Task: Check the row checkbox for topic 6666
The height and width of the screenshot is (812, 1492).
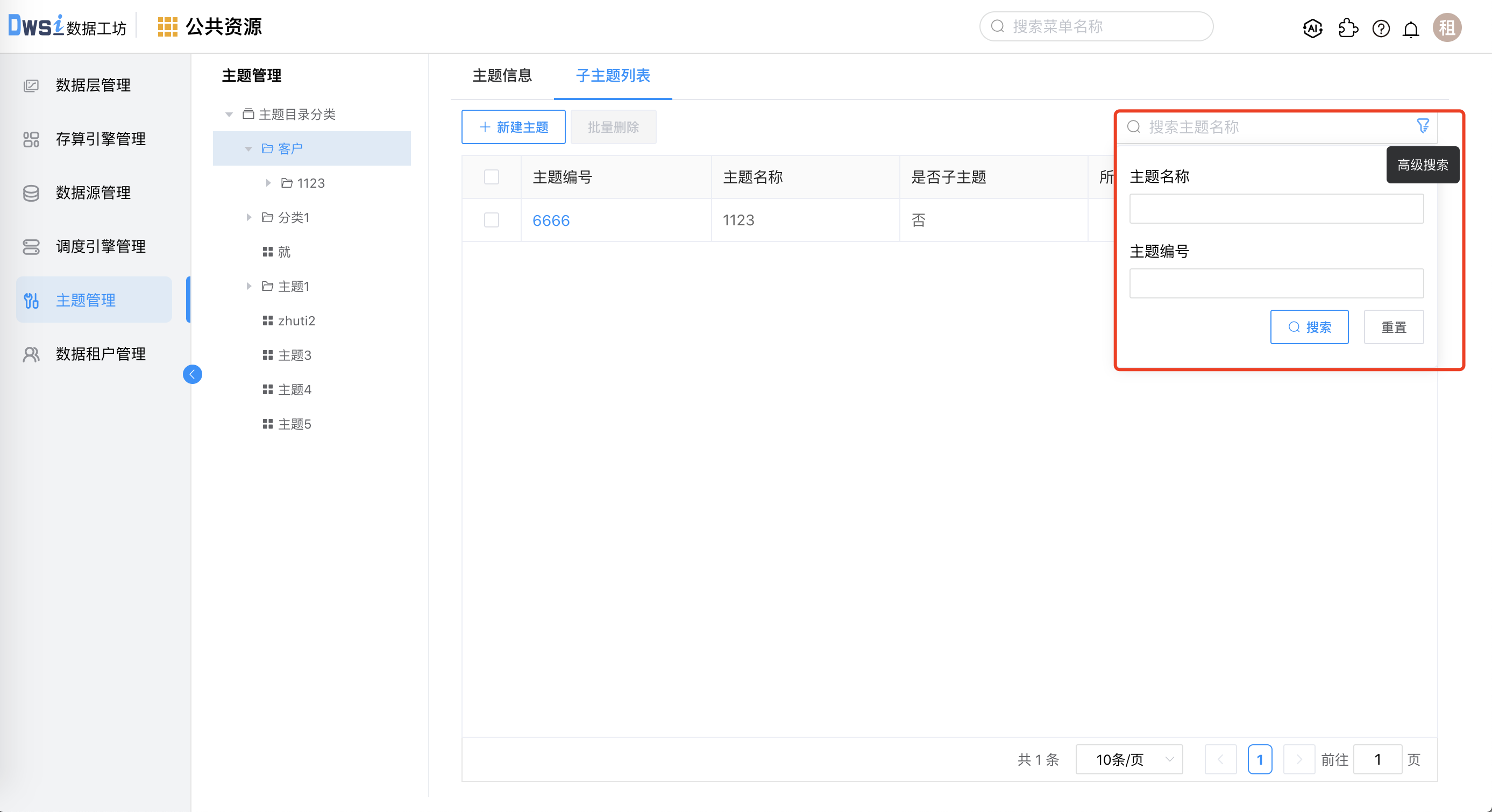Action: pos(491,220)
